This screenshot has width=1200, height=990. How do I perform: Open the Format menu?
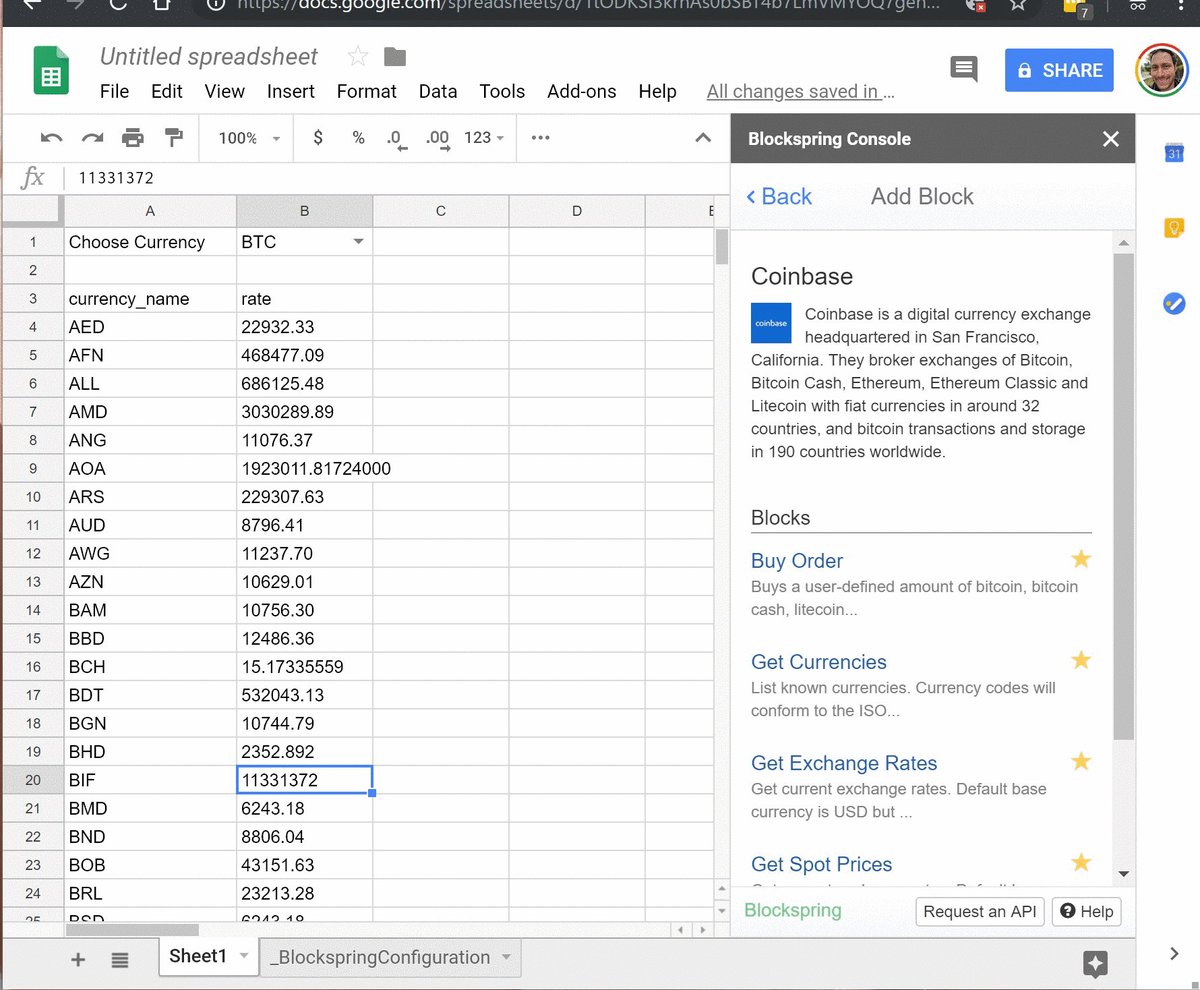click(x=367, y=91)
